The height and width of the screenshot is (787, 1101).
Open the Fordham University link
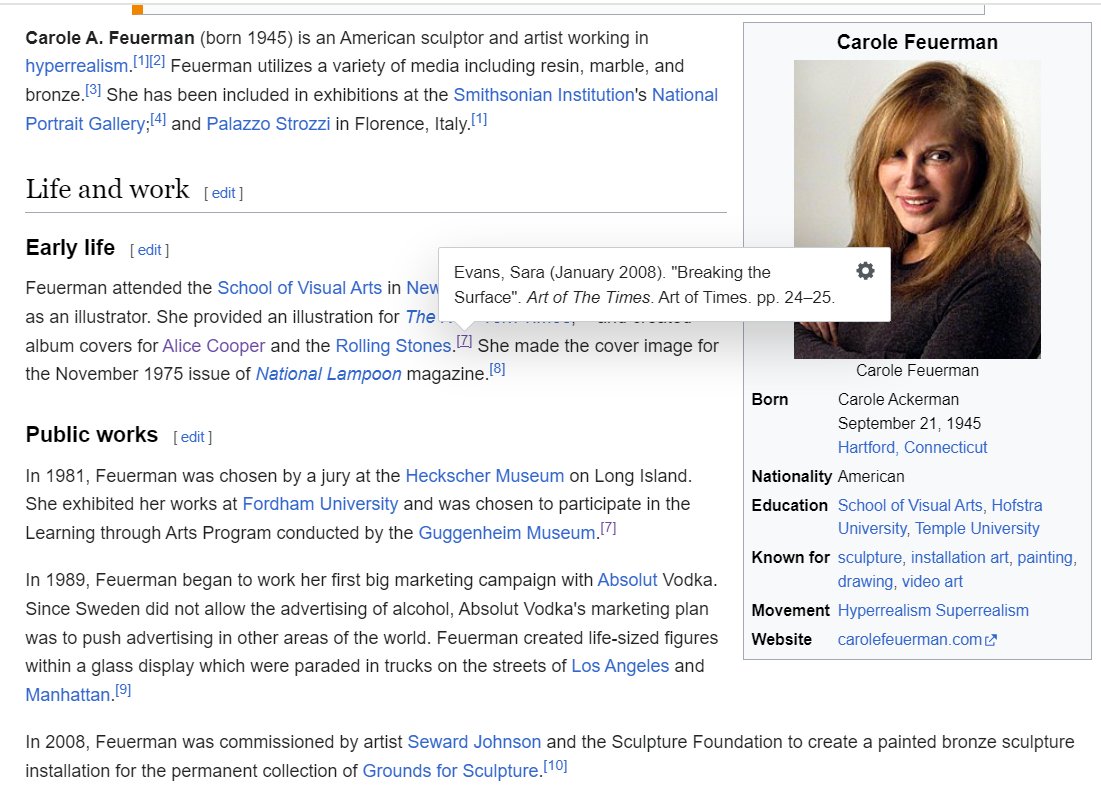(x=320, y=504)
